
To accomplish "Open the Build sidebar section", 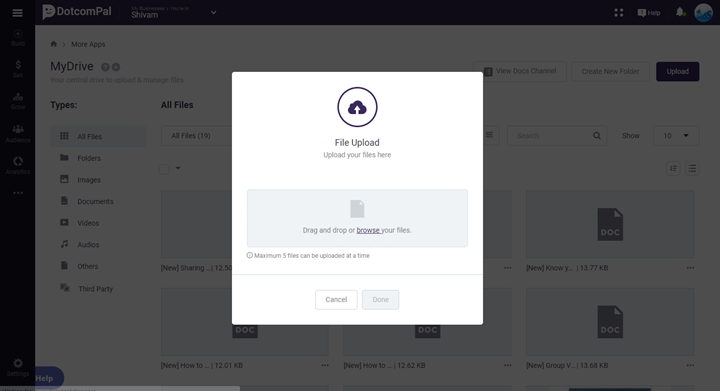I will [18, 38].
